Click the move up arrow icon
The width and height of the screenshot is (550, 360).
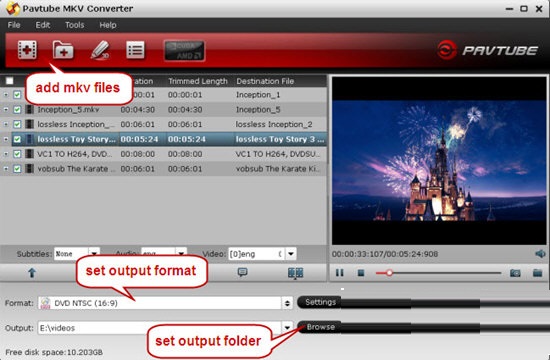pyautogui.click(x=32, y=273)
